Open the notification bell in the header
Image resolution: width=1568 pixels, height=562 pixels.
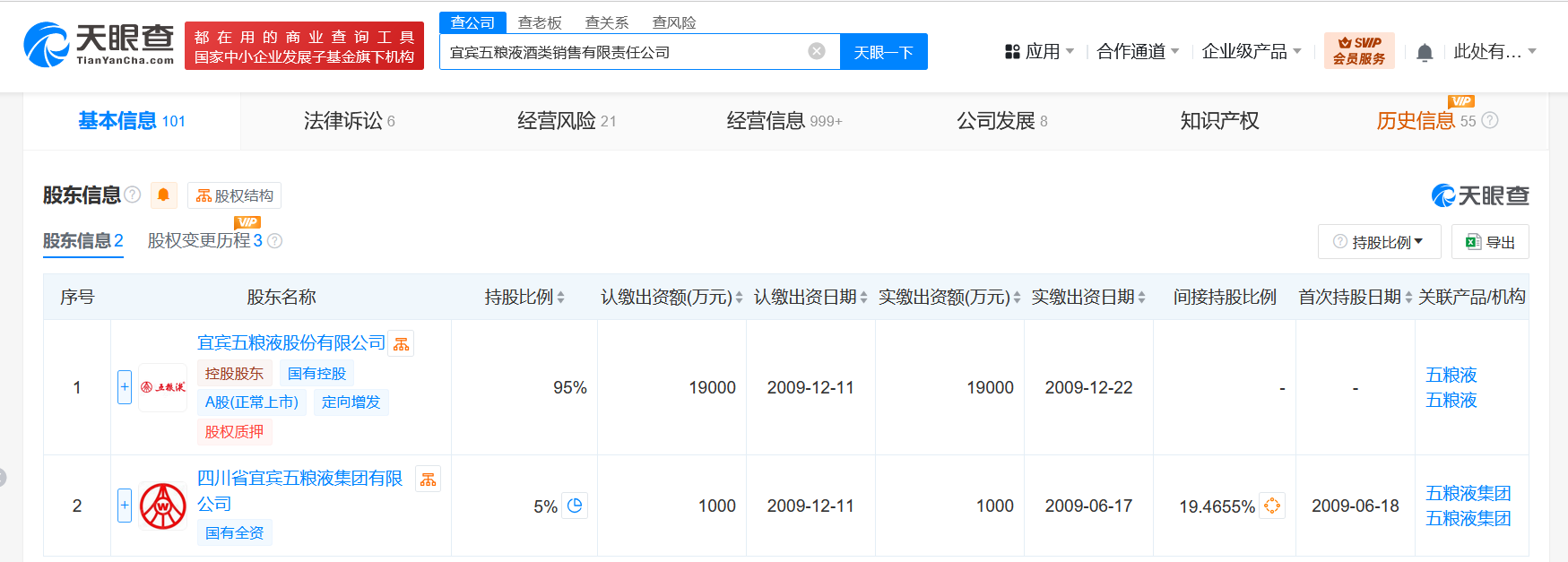point(1425,52)
